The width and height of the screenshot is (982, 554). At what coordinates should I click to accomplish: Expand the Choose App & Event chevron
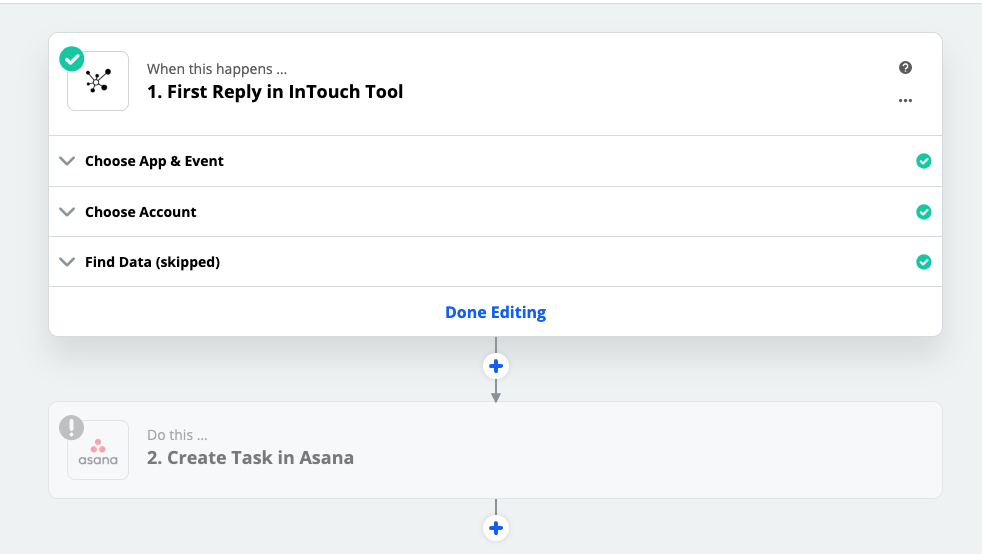[67, 161]
